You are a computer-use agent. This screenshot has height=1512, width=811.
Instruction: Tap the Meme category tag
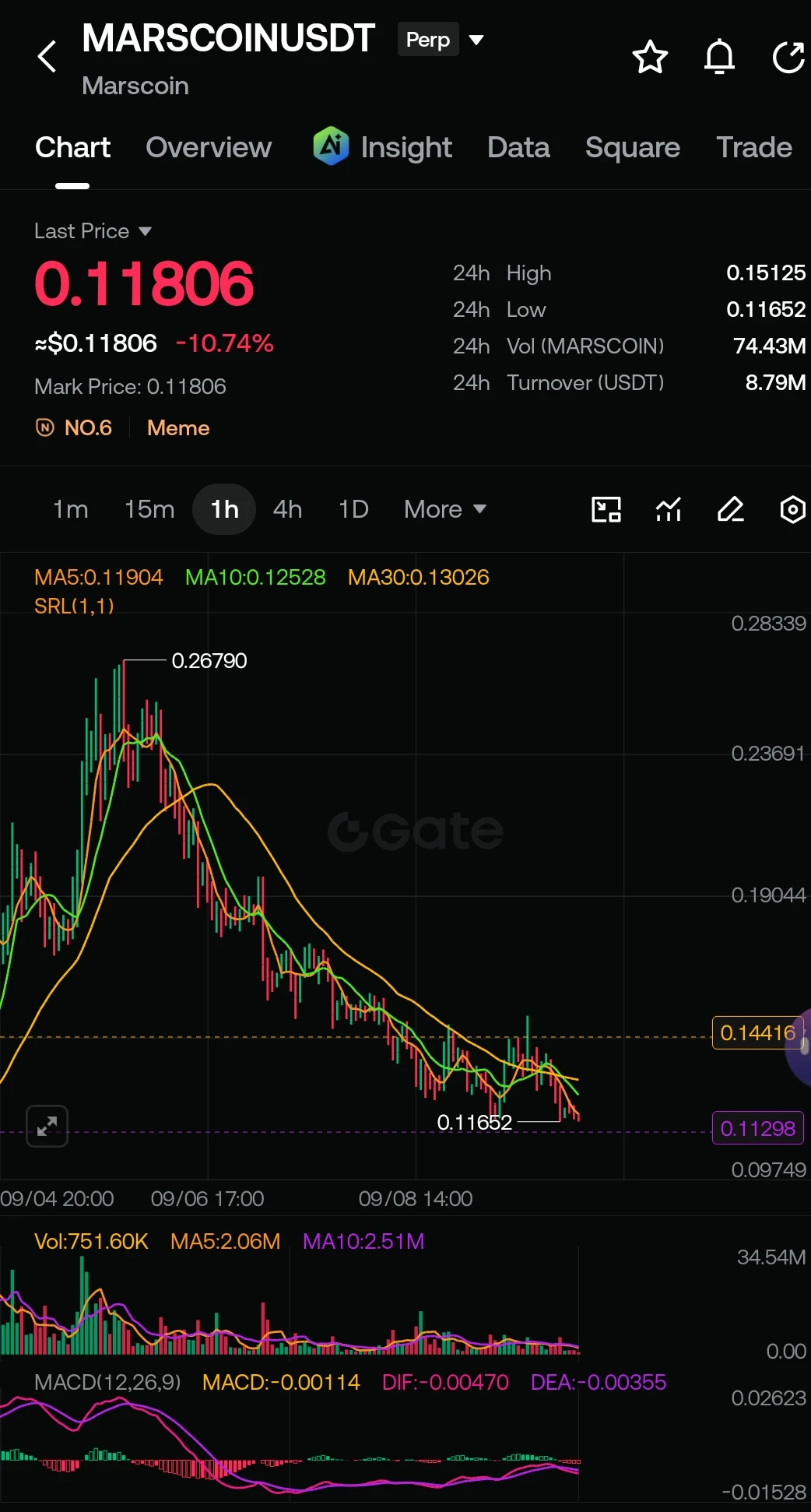click(x=178, y=427)
